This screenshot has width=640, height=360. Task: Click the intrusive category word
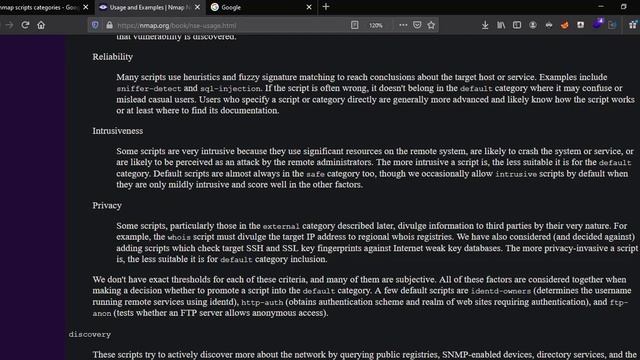(516, 174)
